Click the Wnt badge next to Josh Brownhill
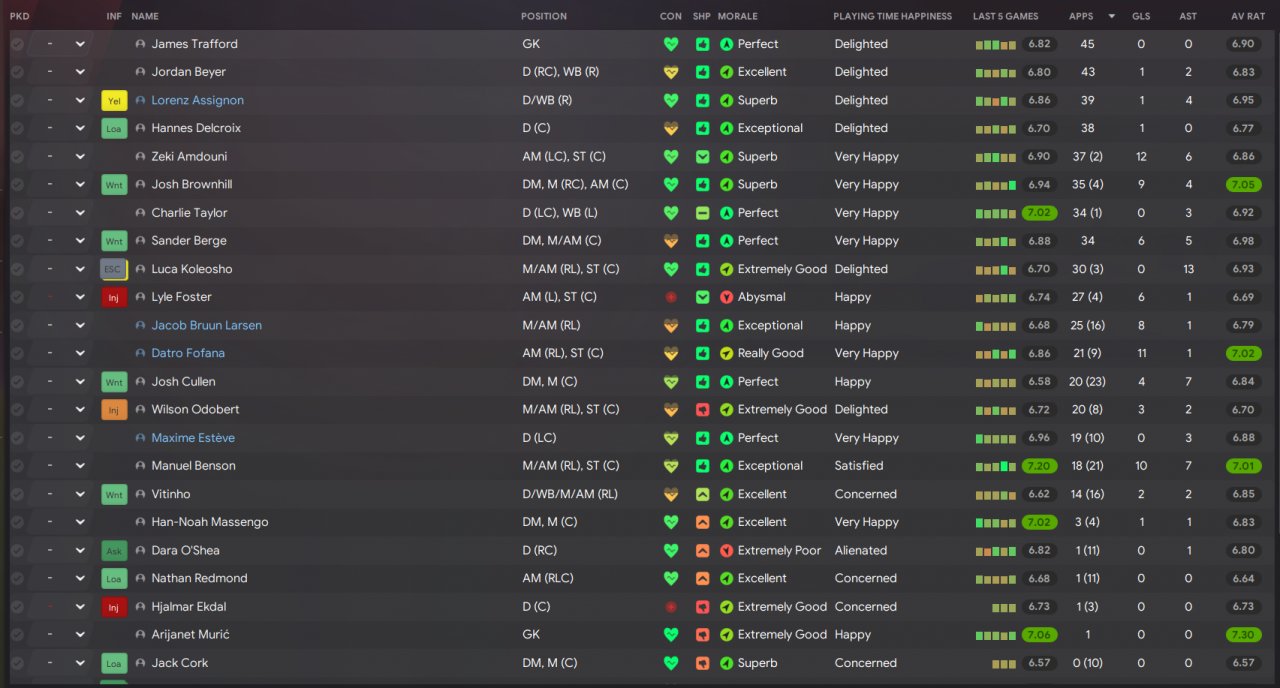 click(x=114, y=185)
